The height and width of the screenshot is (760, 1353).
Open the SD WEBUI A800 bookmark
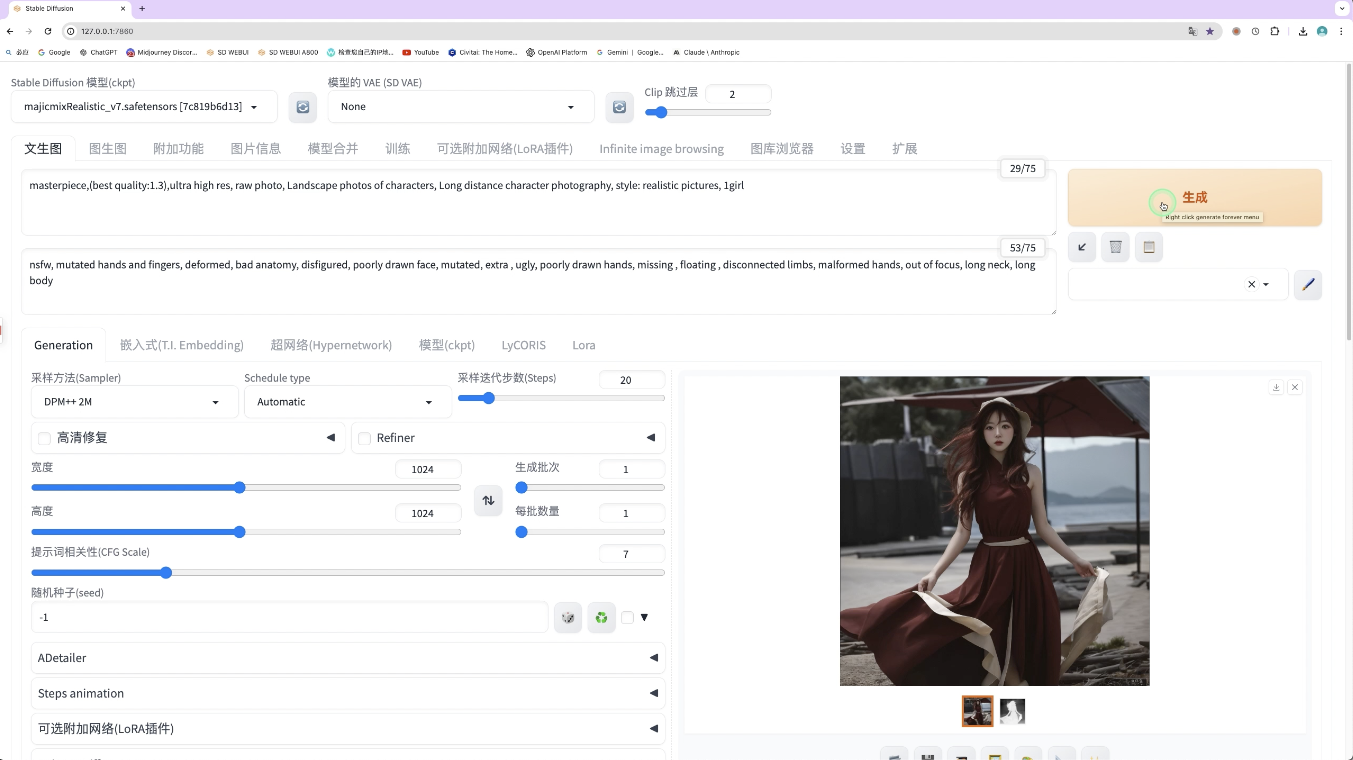pyautogui.click(x=288, y=52)
